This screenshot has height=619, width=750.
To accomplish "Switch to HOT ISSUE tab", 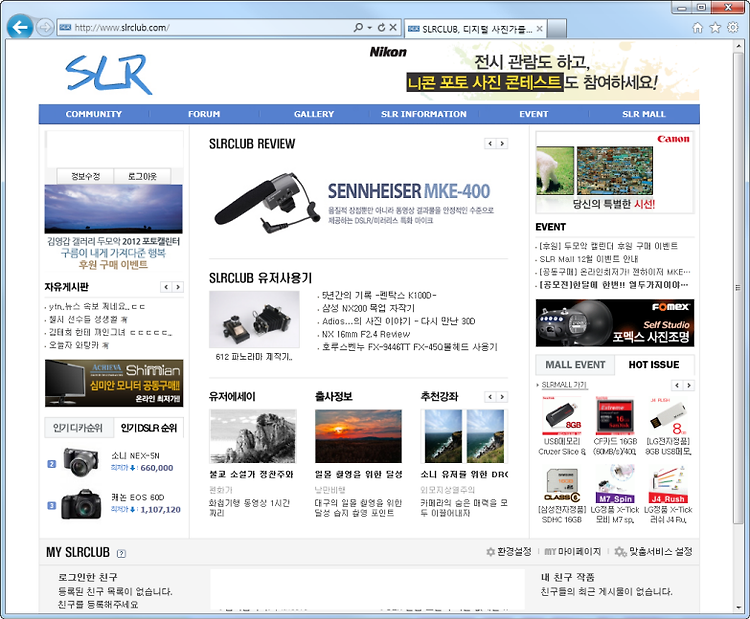I will point(654,365).
